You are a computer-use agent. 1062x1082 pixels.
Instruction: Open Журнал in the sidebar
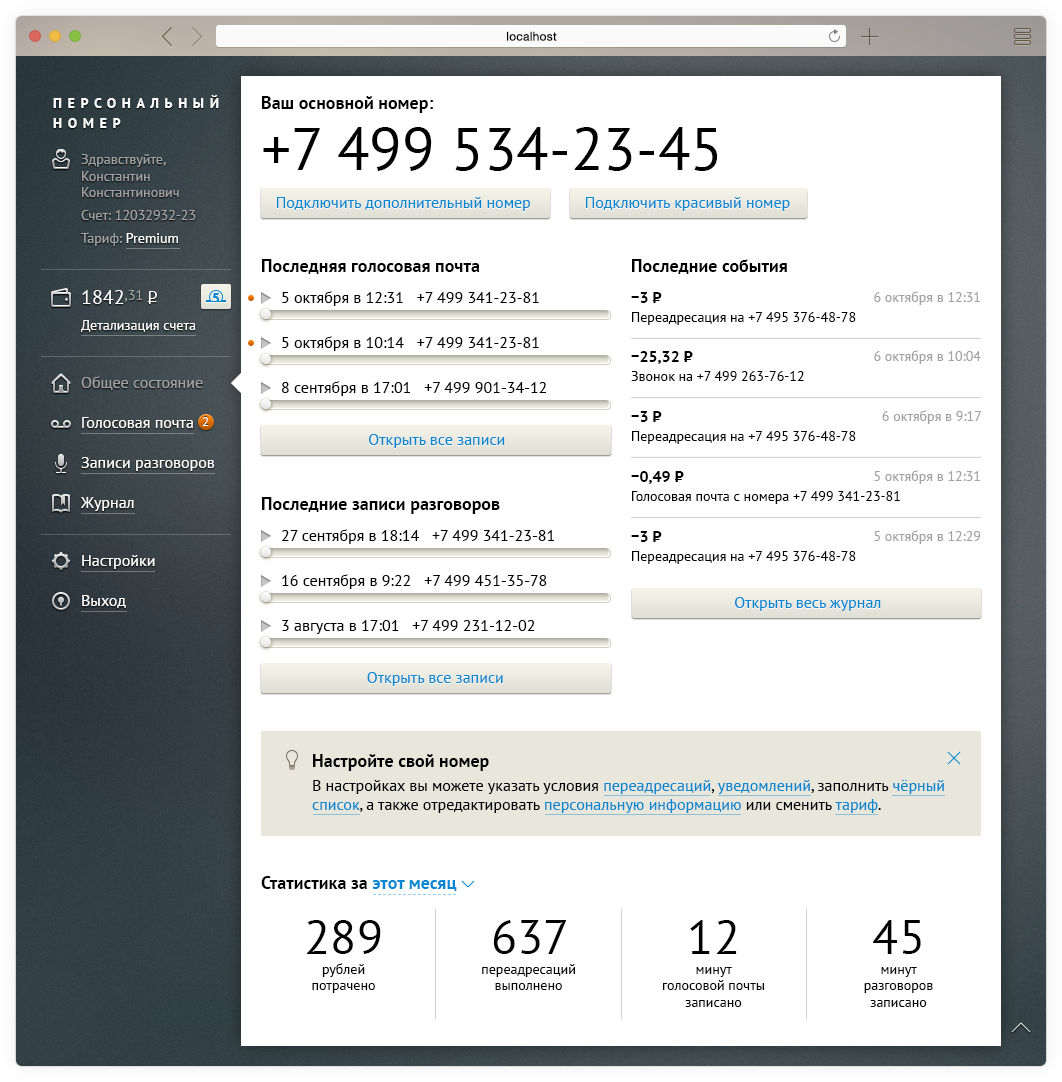point(108,503)
